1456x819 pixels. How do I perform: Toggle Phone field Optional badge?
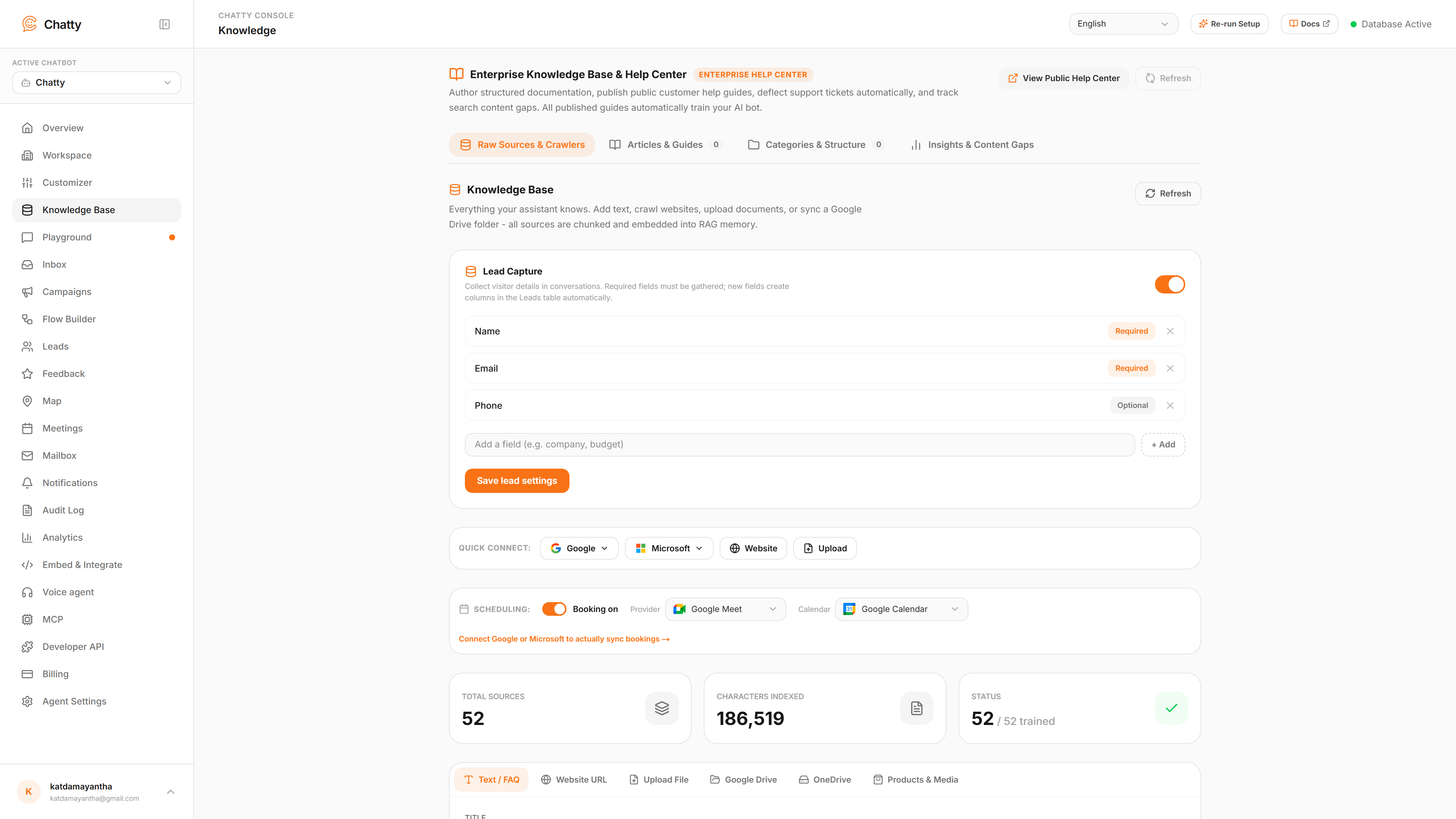(1132, 405)
